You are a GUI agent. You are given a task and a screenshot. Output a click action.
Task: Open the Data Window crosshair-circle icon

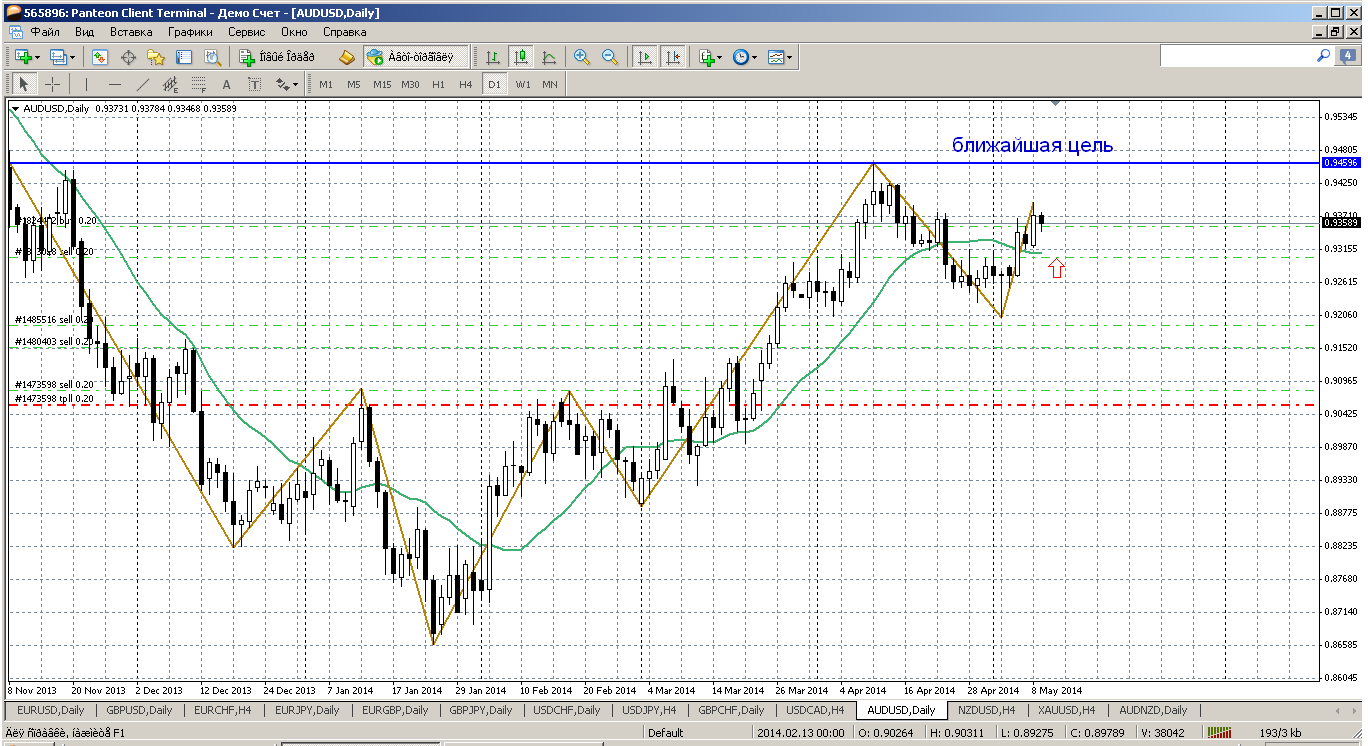pos(128,57)
